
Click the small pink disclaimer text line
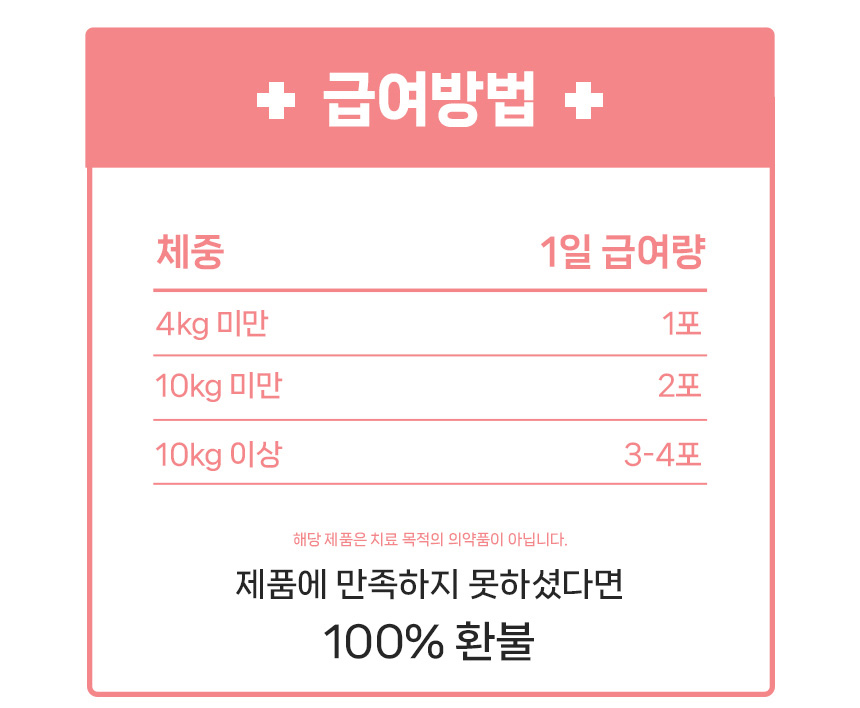coord(430,540)
